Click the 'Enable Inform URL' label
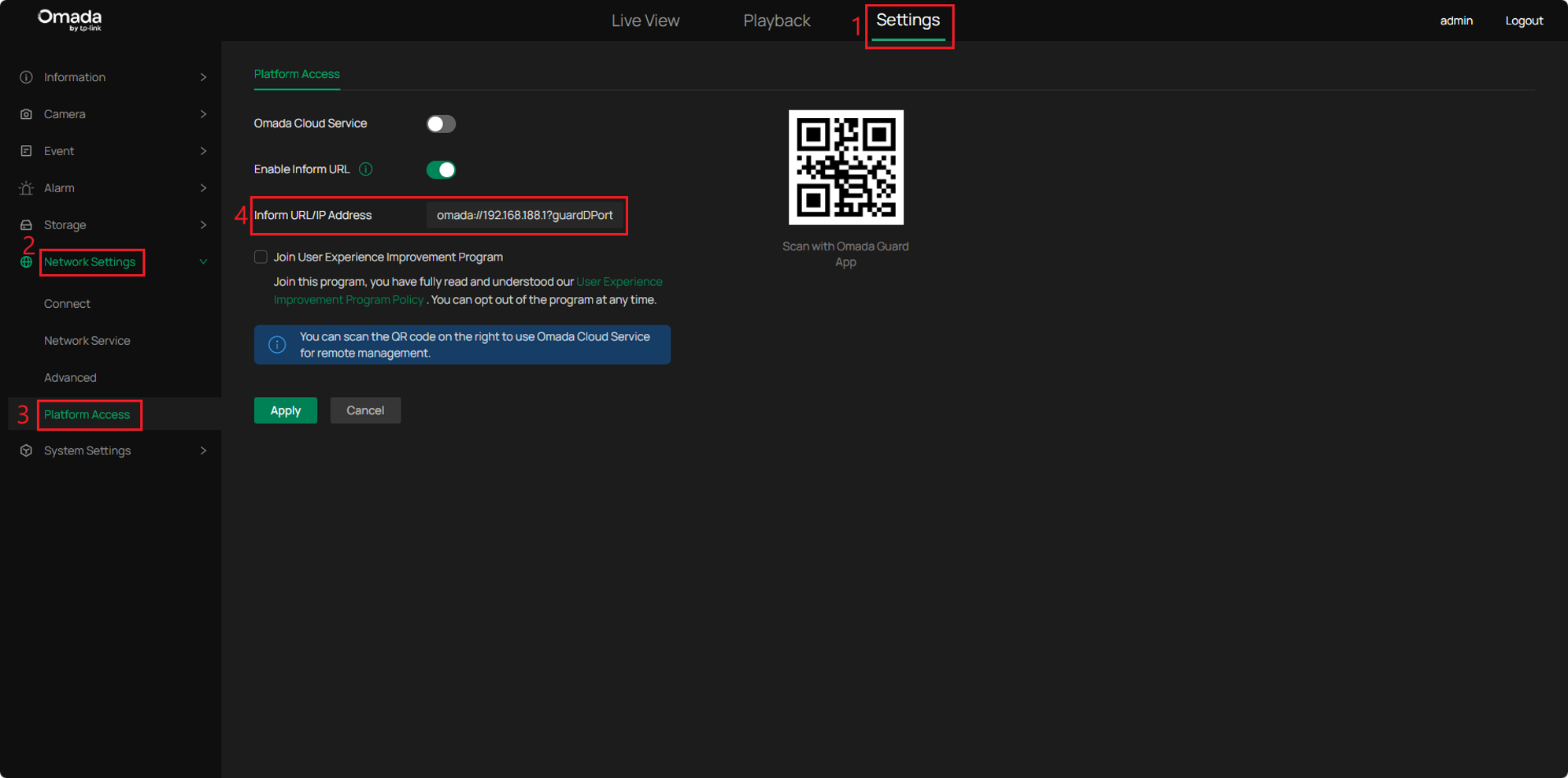 pyautogui.click(x=301, y=169)
